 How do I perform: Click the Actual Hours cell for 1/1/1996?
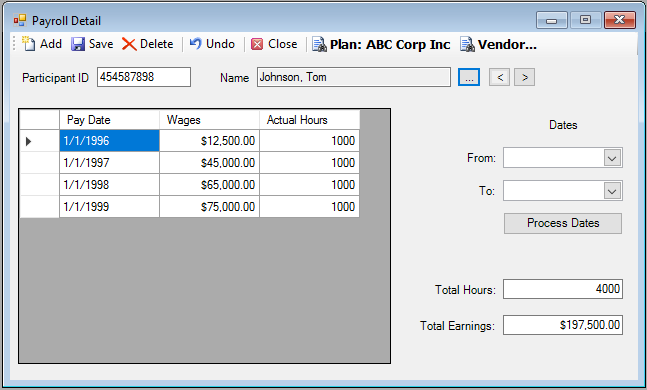point(309,141)
